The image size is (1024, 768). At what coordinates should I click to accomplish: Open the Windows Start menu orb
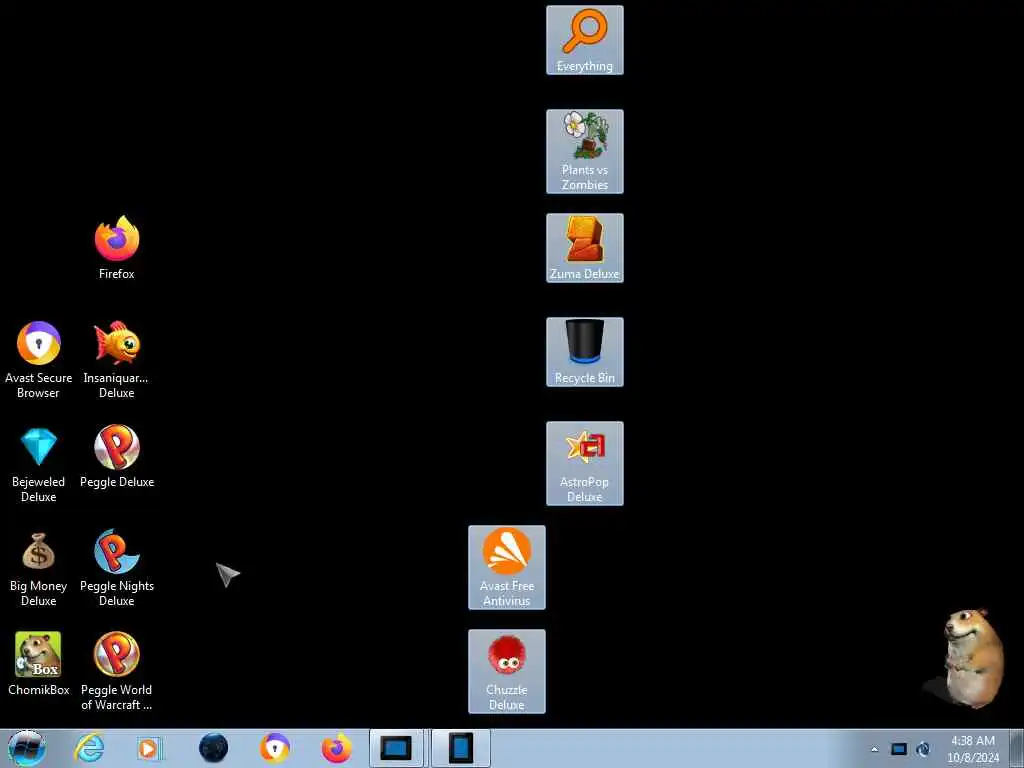point(26,748)
